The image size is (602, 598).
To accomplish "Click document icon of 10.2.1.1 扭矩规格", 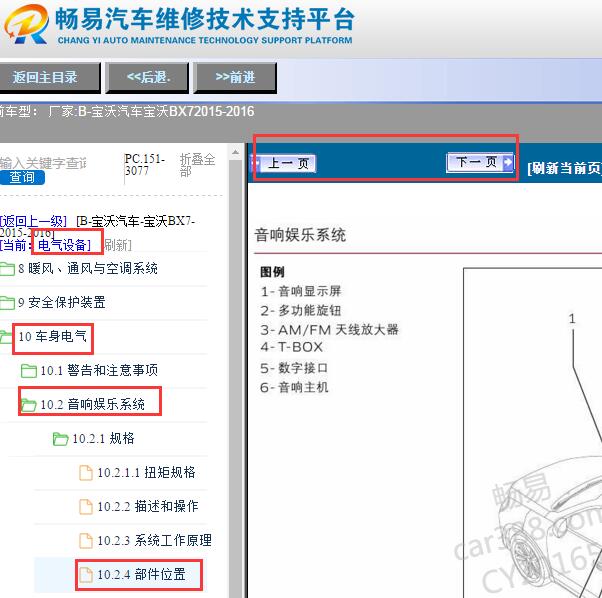I will [x=86, y=472].
